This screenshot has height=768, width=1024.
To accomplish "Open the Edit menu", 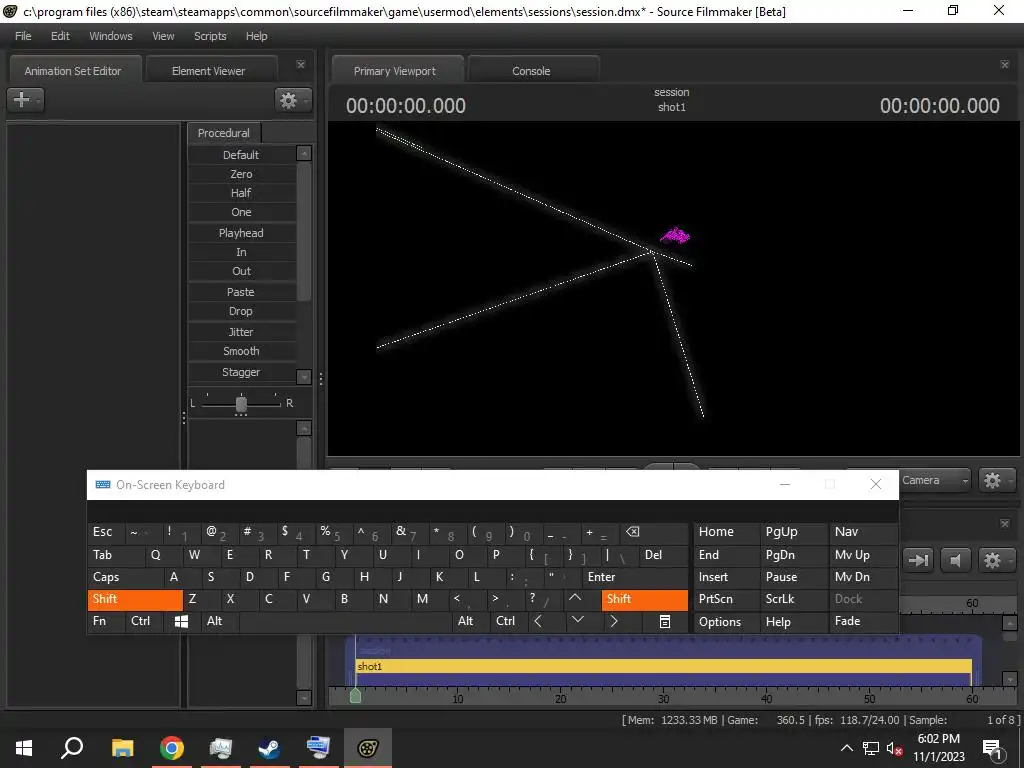I will pos(60,36).
